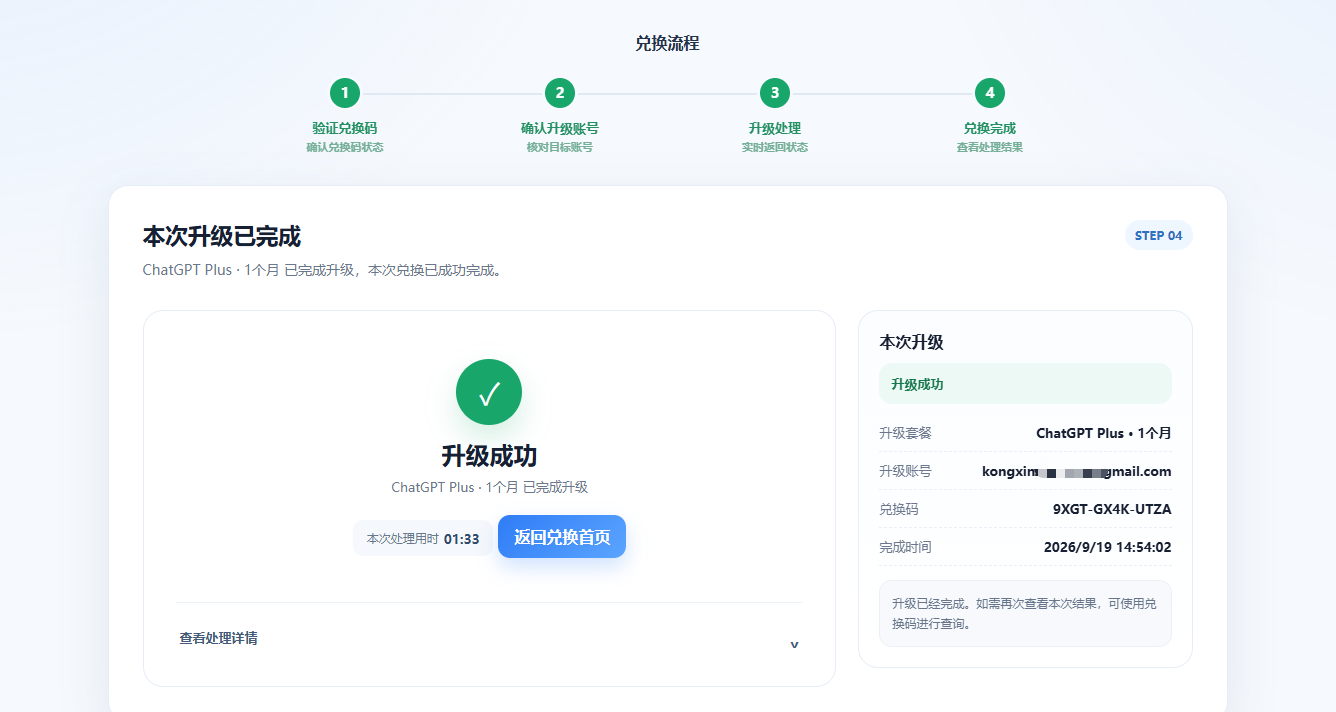Click the 升级套餐 label
Screen dimensions: 1336x712
tap(905, 433)
